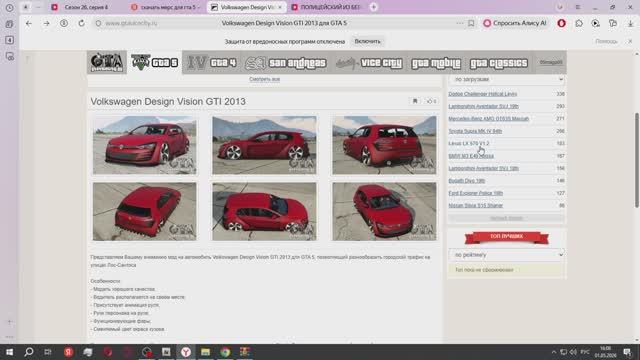The height and width of the screenshot is (360, 640).
Task: Open the Lexus LX 570 V1.2 link
Action: click(469, 143)
